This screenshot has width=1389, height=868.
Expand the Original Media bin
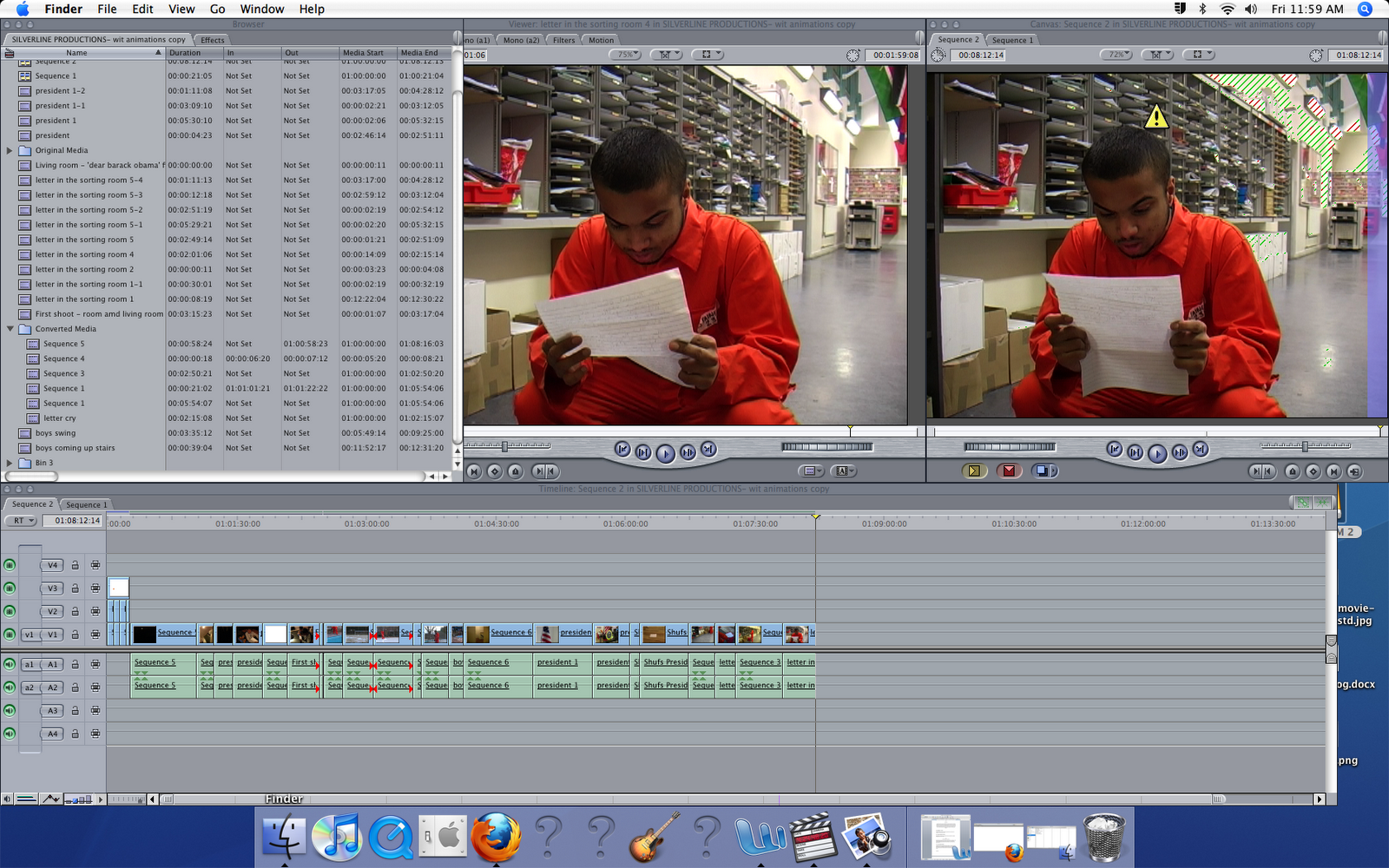tap(10, 150)
